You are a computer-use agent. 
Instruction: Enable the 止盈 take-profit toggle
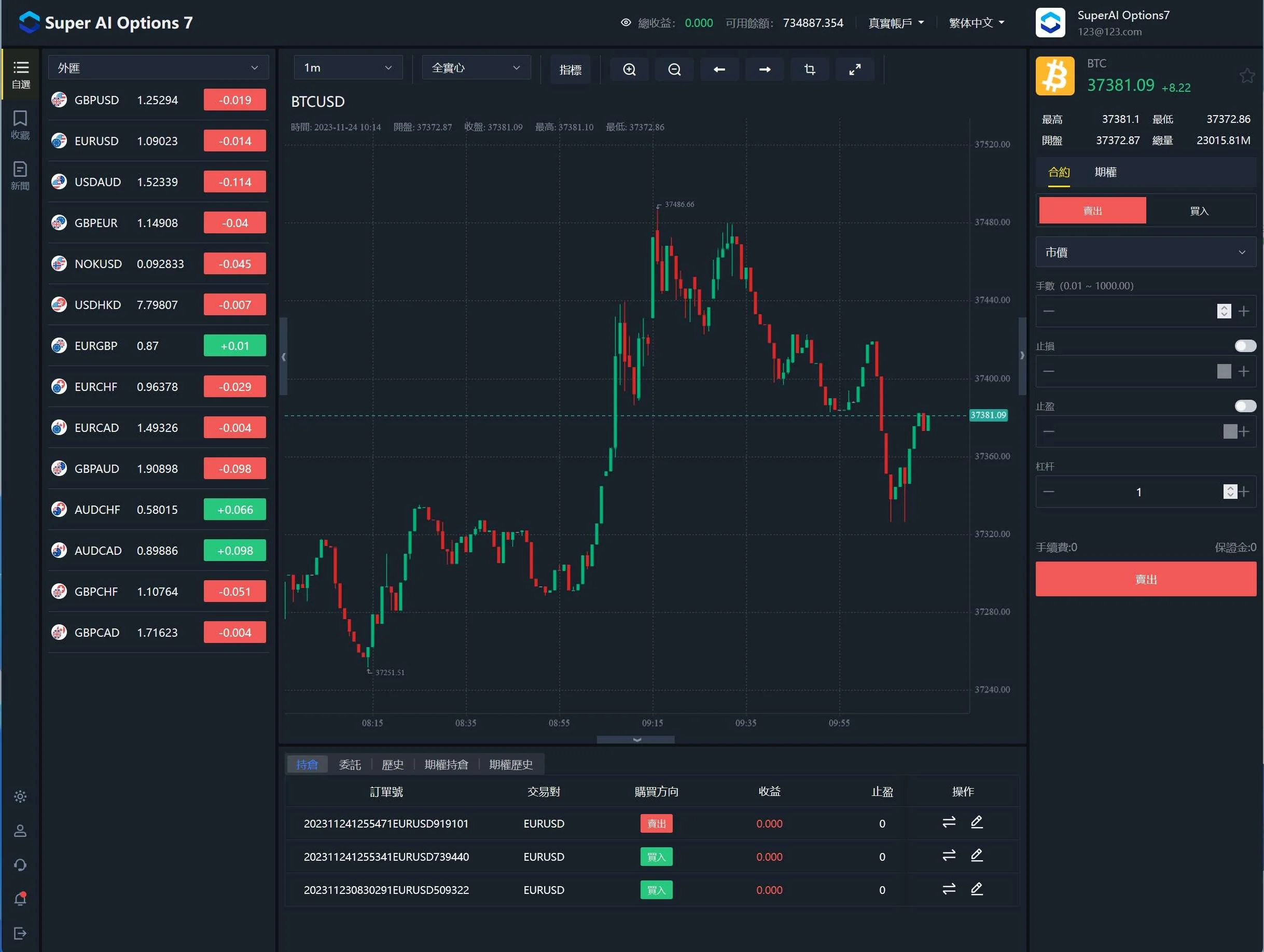click(1245, 405)
